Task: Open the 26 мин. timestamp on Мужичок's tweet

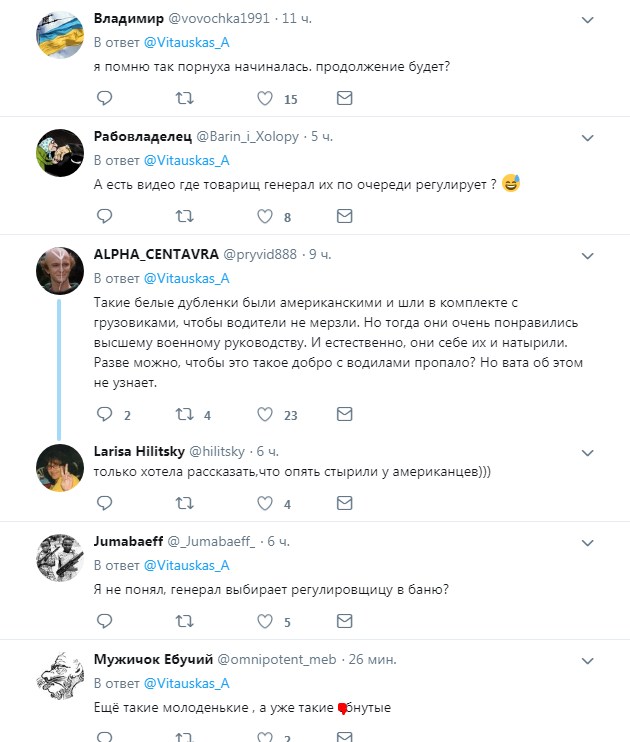Action: pos(371,659)
